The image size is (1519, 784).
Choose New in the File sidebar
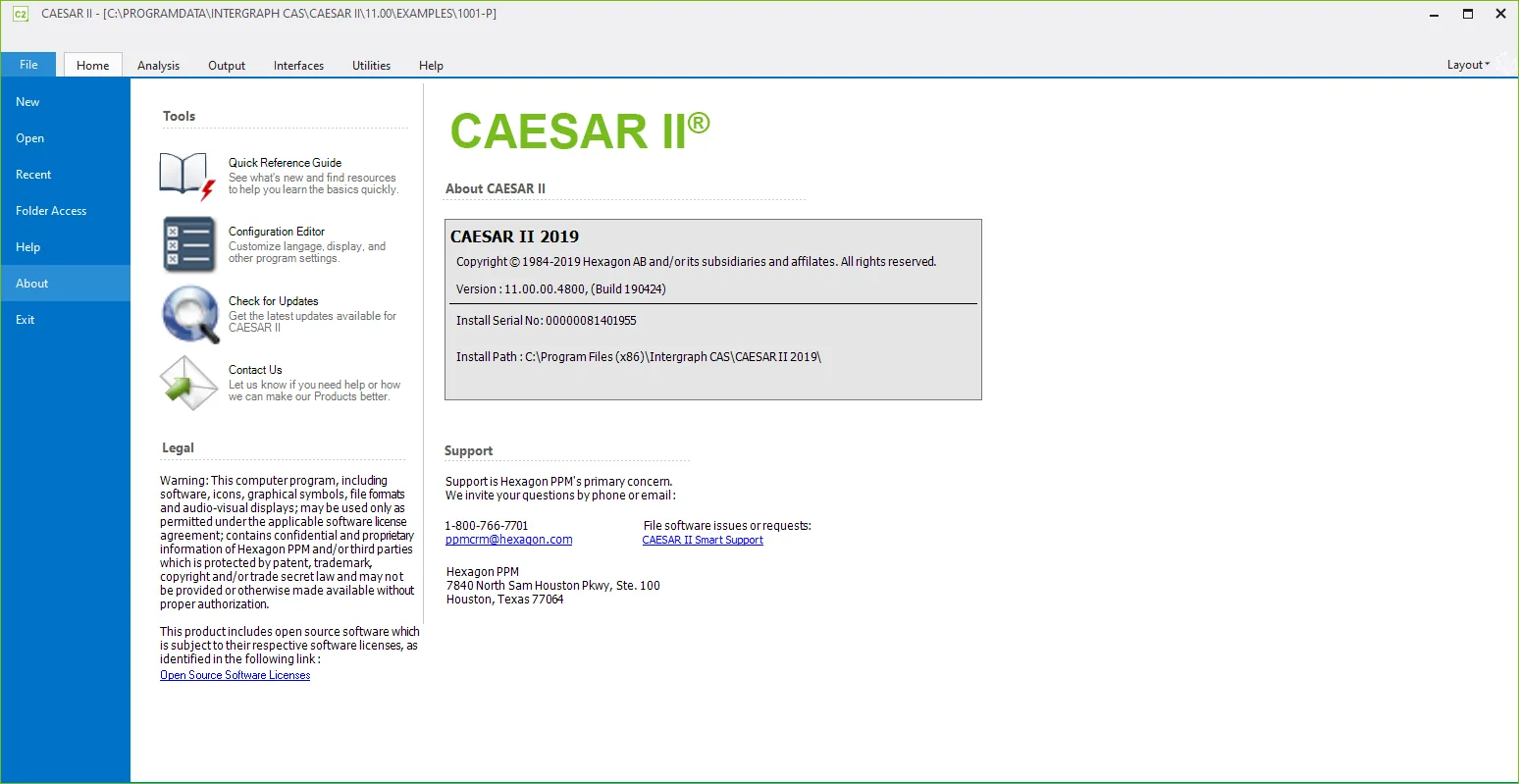click(x=65, y=102)
